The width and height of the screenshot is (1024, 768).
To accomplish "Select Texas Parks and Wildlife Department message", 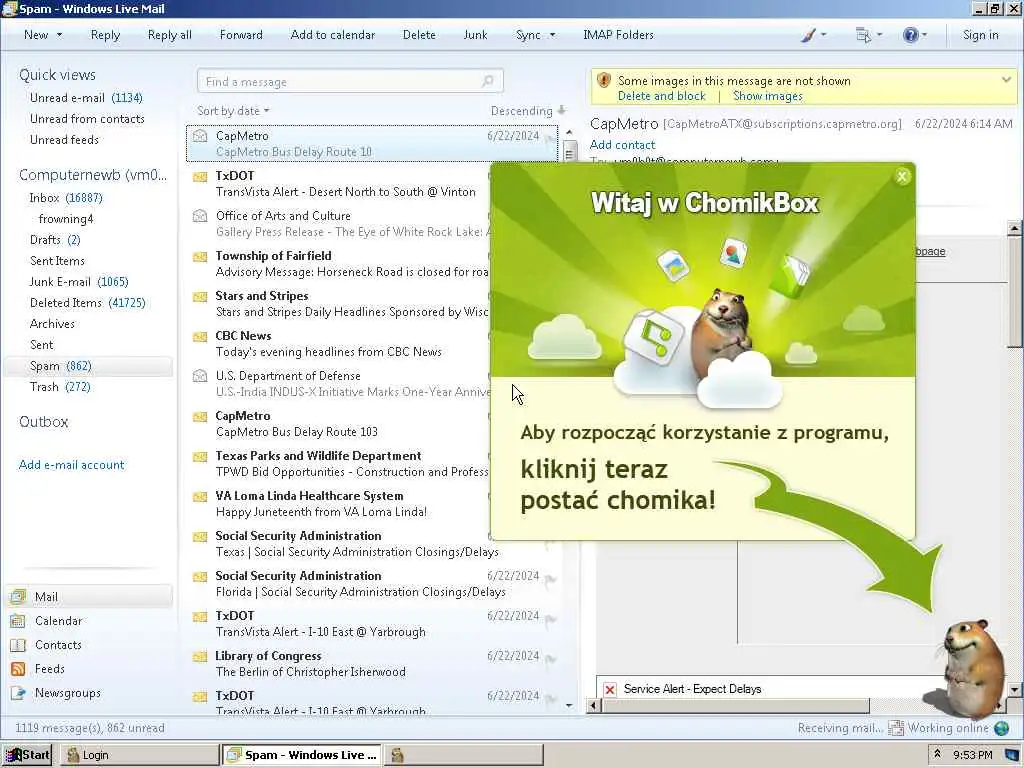I will [340, 464].
